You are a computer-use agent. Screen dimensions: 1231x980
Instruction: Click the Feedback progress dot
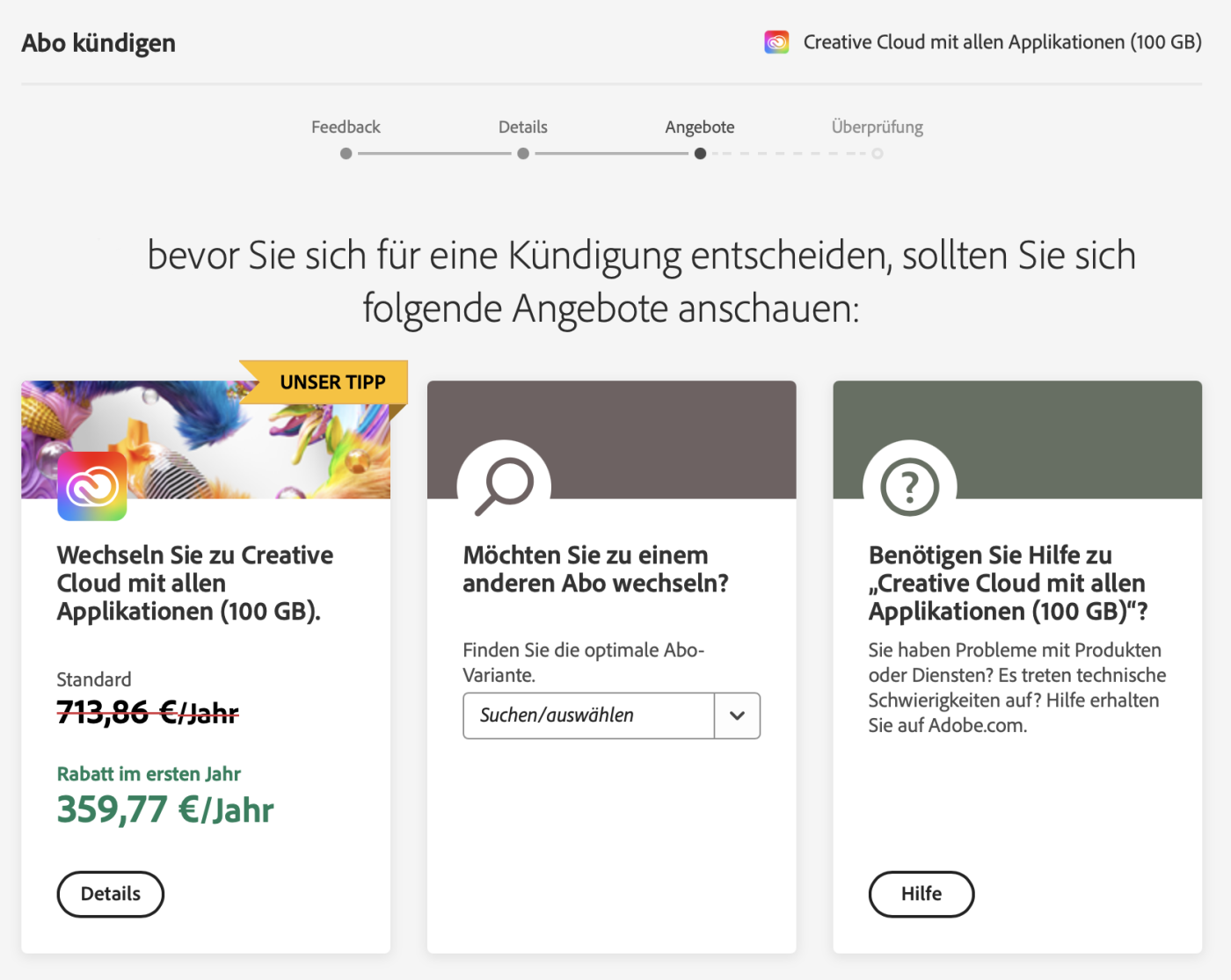346,154
